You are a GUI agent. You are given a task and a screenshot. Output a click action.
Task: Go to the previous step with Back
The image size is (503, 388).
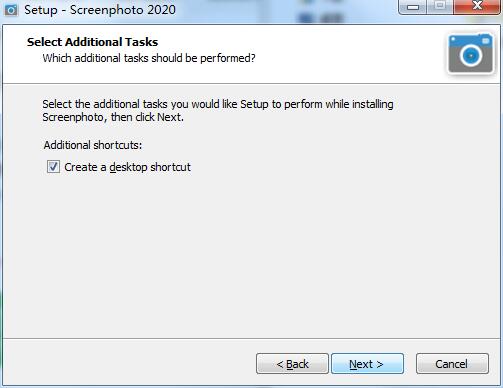[x=292, y=364]
